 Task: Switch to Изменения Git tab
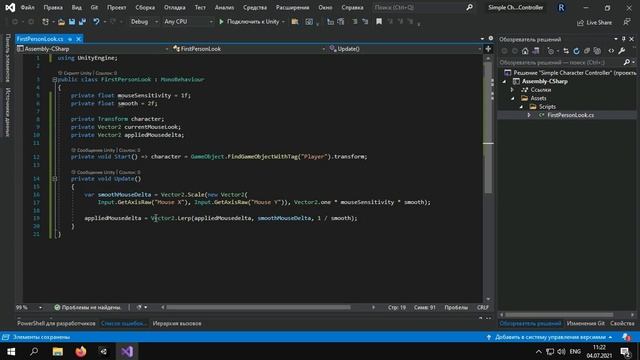pyautogui.click(x=586, y=323)
